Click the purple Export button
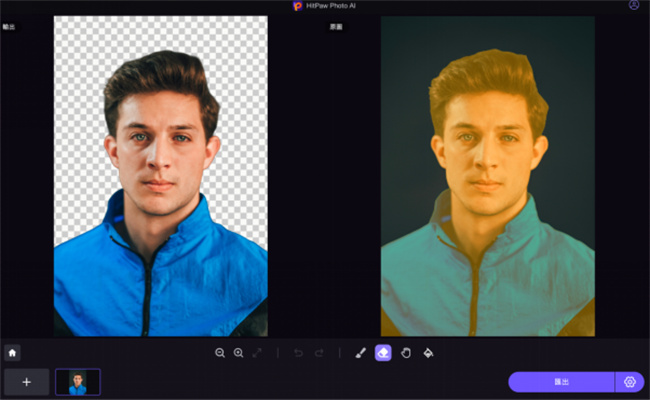This screenshot has height=400, width=650. point(561,382)
